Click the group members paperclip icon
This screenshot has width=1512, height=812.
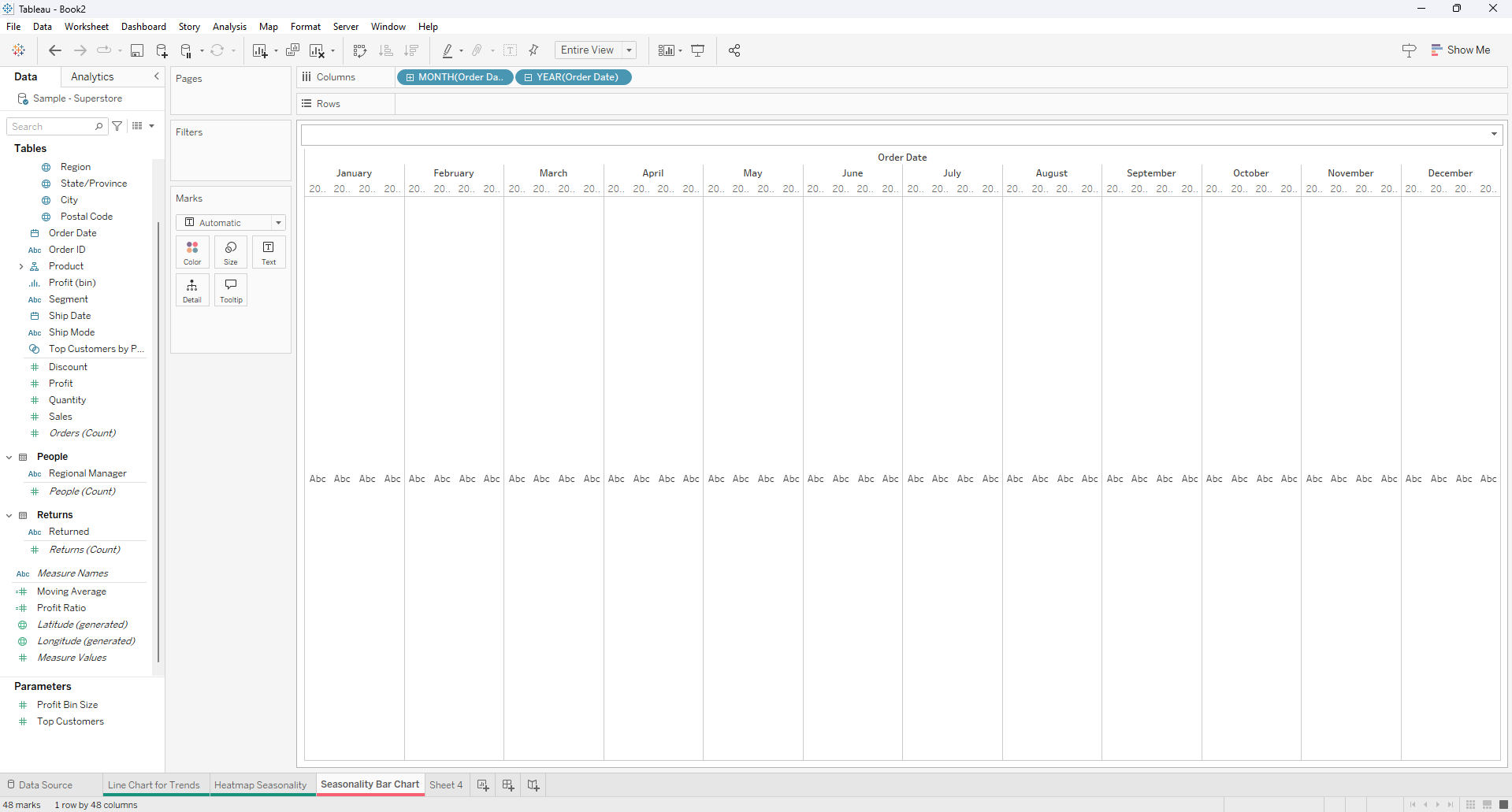coord(477,50)
